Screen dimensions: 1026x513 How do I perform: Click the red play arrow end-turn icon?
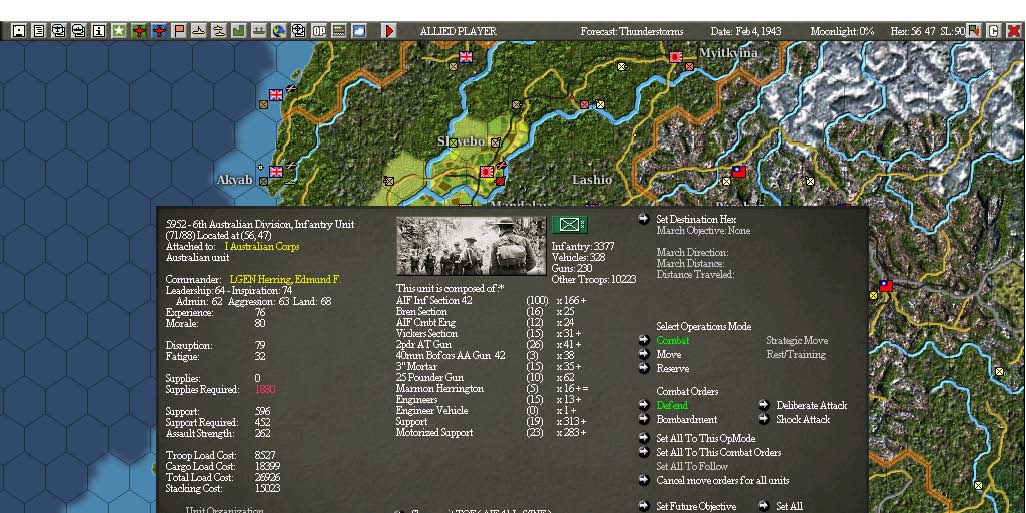[x=389, y=31]
